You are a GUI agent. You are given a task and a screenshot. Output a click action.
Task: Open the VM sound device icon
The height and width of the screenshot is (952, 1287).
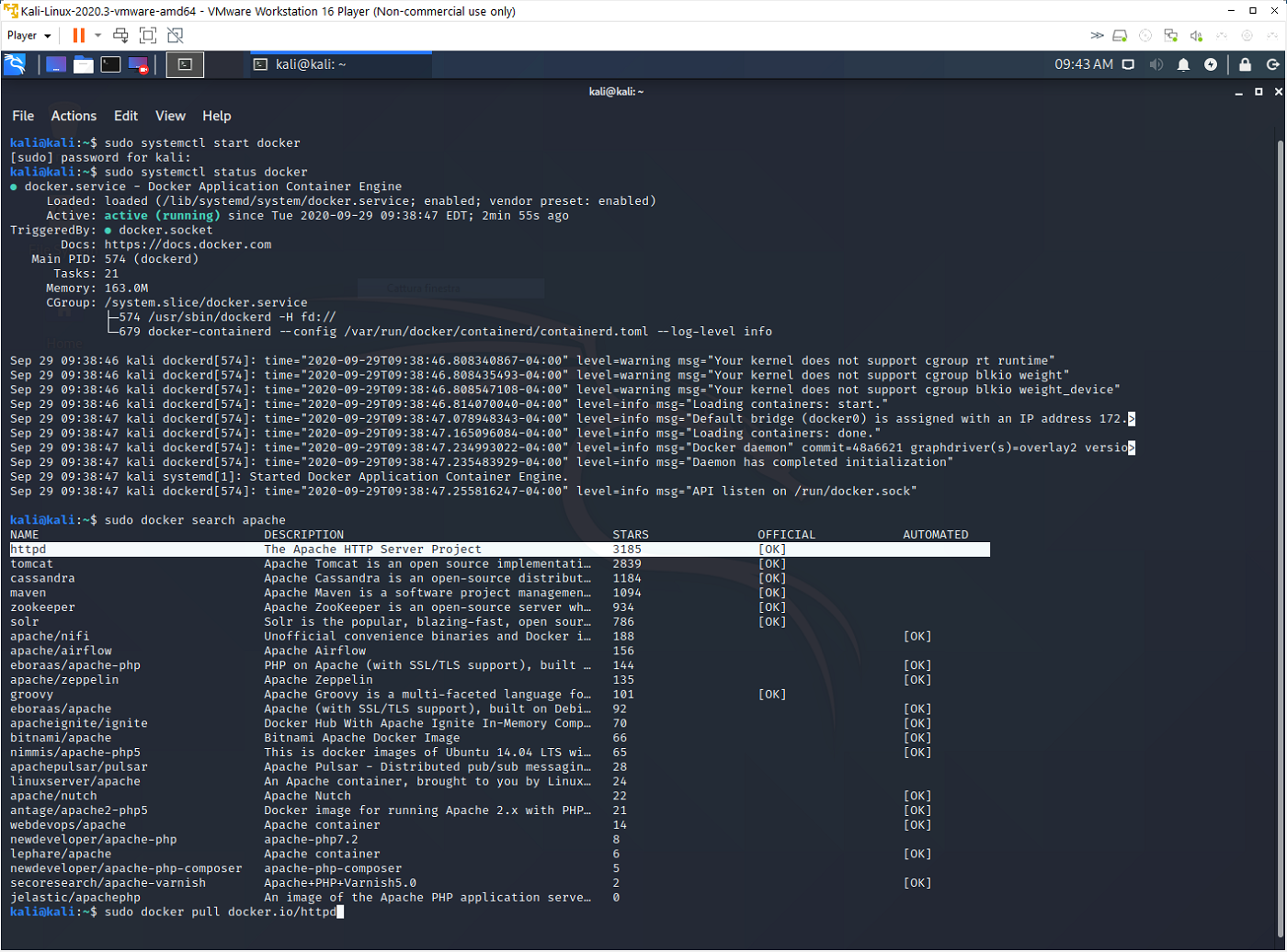coord(1196,35)
